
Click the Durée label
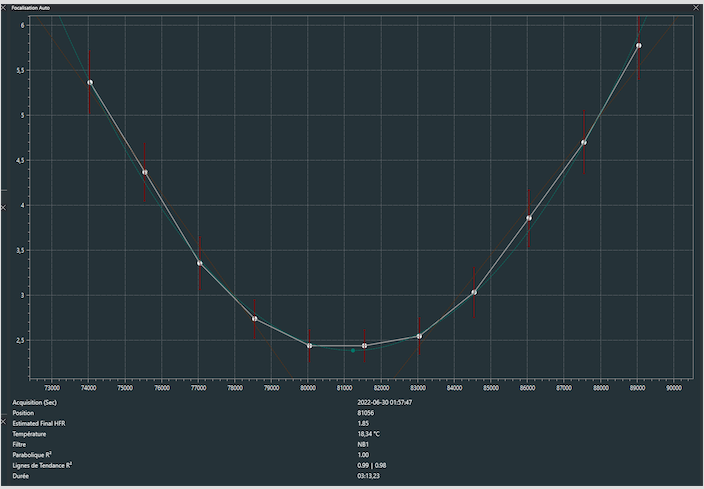click(x=21, y=476)
